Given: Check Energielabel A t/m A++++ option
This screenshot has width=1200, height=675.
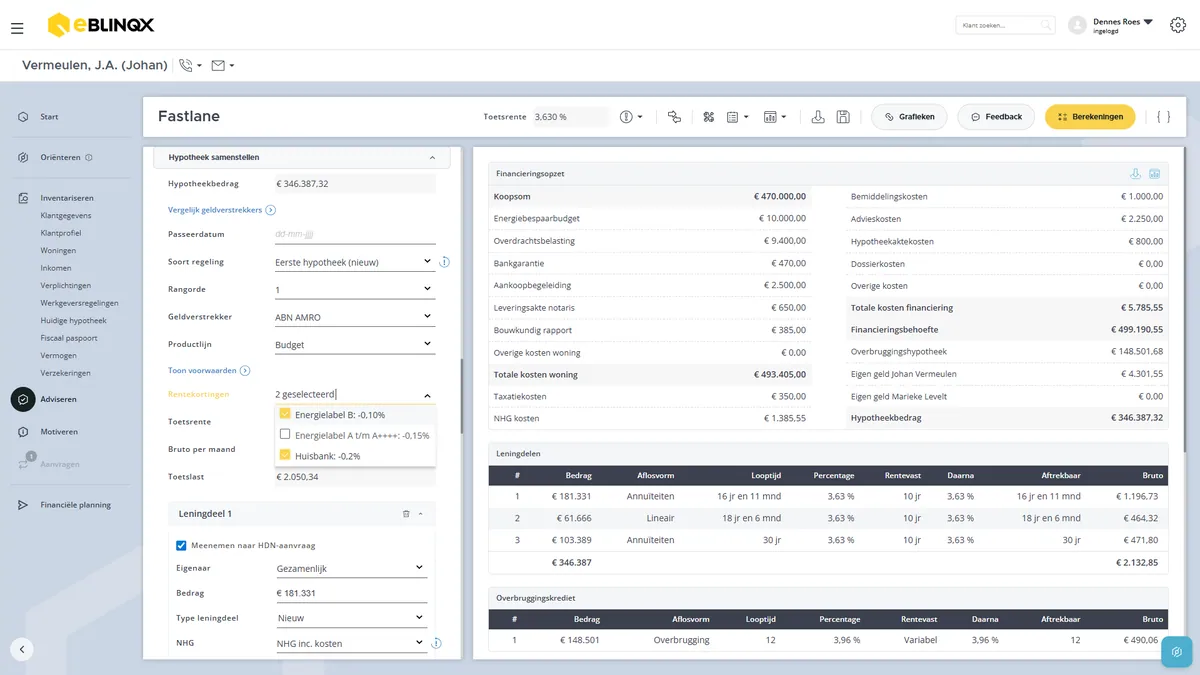Looking at the screenshot, I should tap(285, 435).
